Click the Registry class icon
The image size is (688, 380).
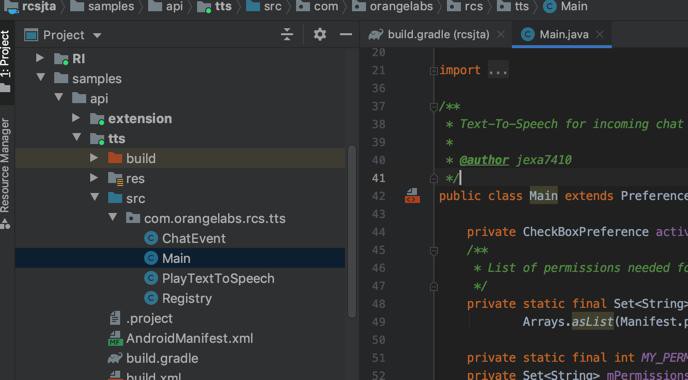point(151,298)
